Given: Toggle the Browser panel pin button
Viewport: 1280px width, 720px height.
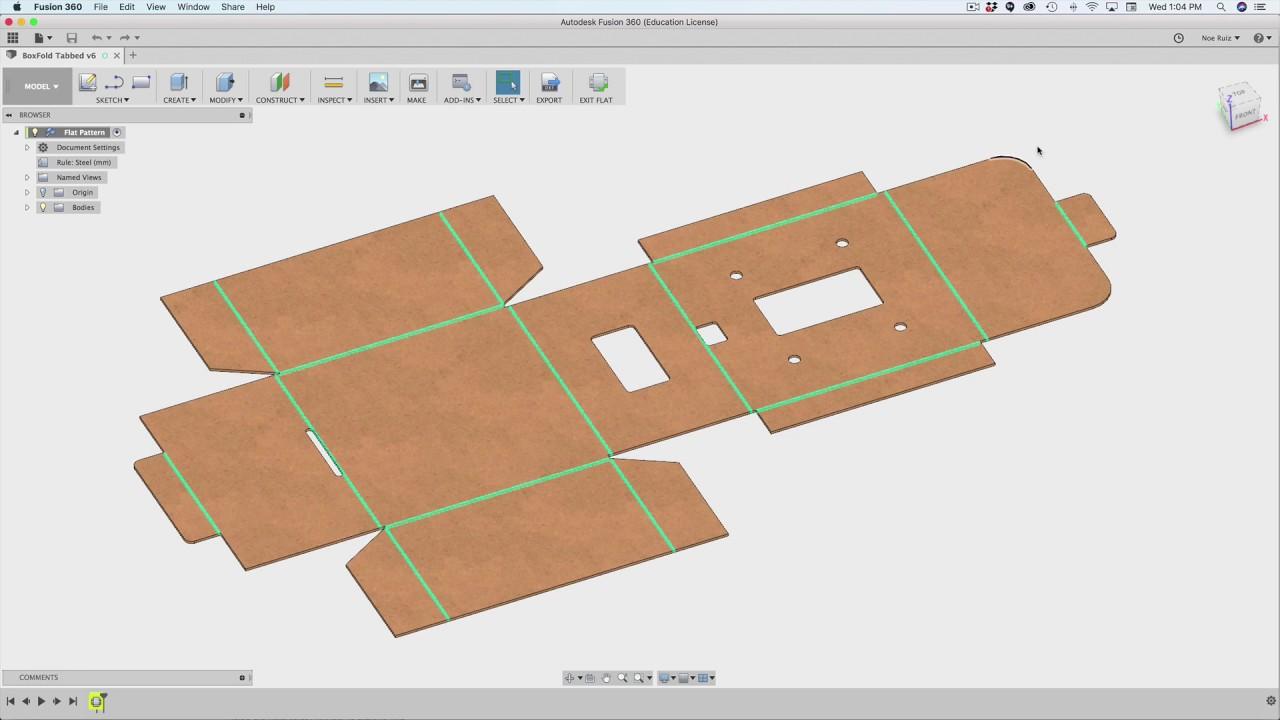Looking at the screenshot, I should [x=242, y=115].
